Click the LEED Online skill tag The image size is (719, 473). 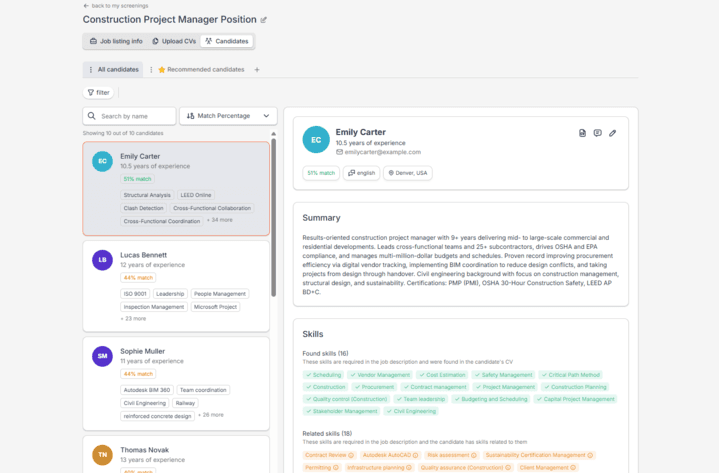[x=196, y=195]
